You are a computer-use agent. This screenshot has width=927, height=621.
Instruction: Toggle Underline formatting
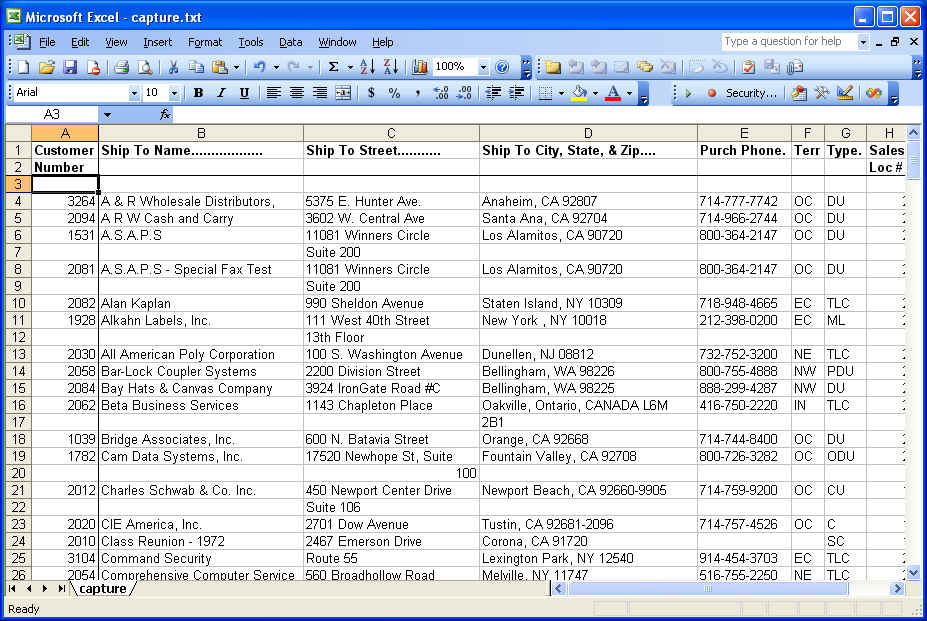click(244, 93)
